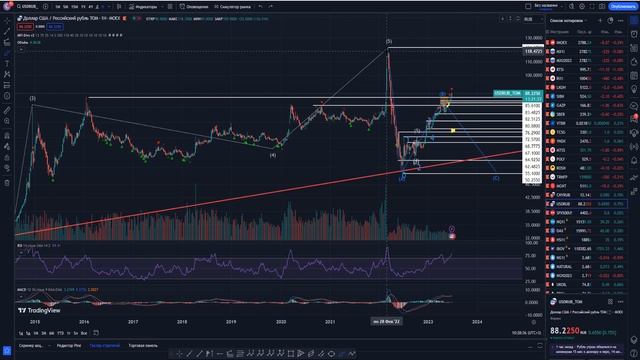Select the crosshair cursor tool
The image size is (640, 360).
[x=7, y=20]
